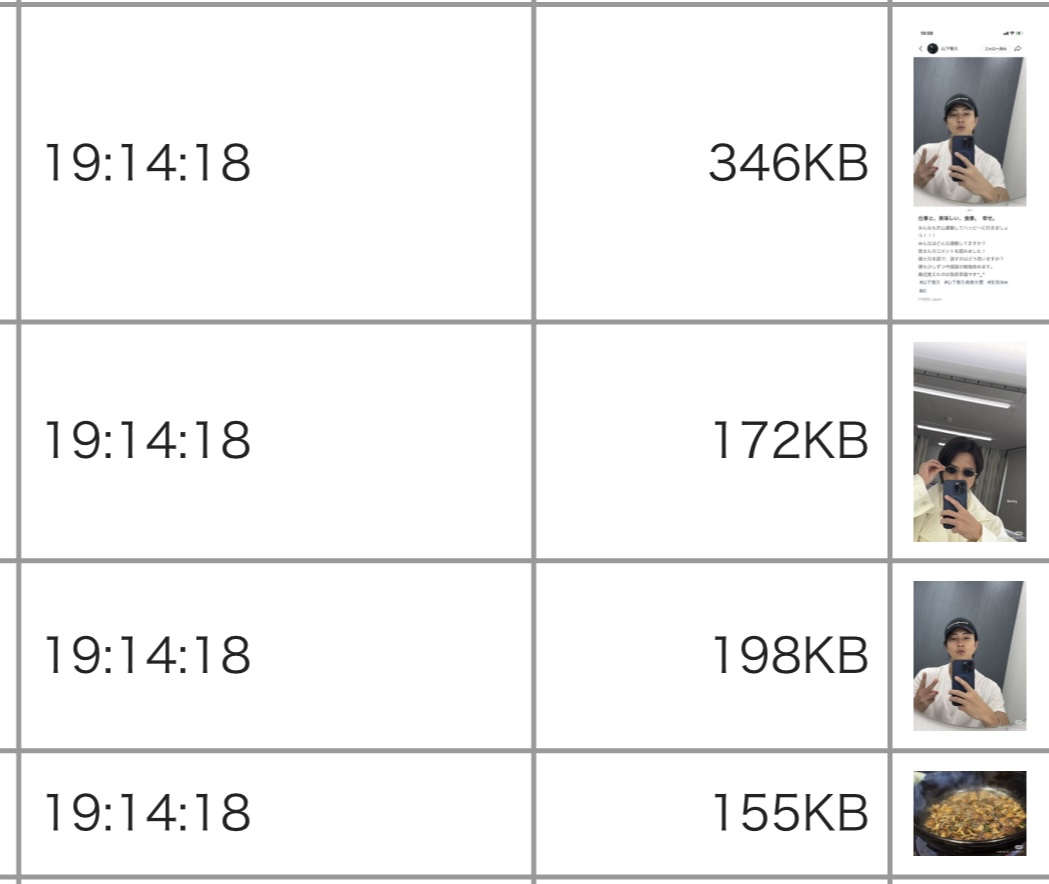
Task: Tap the back arrow in the 346KB thumbnail
Action: pos(921,49)
